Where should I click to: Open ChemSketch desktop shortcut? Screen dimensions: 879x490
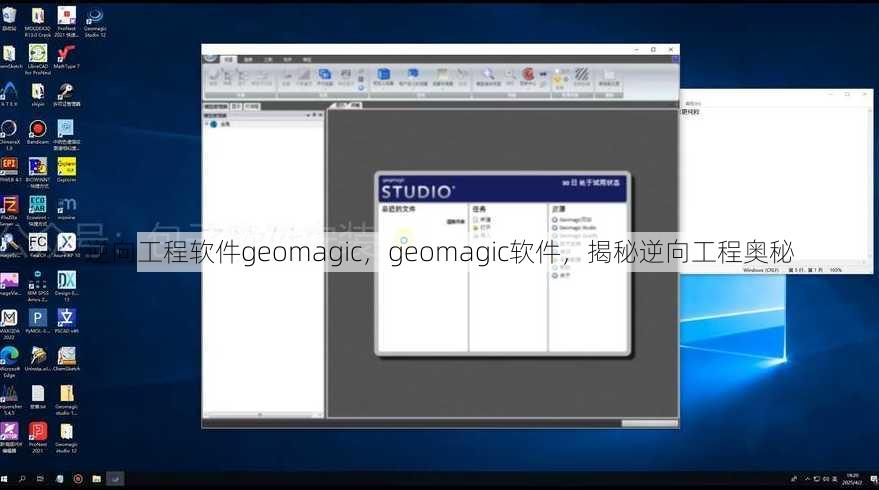click(x=66, y=359)
